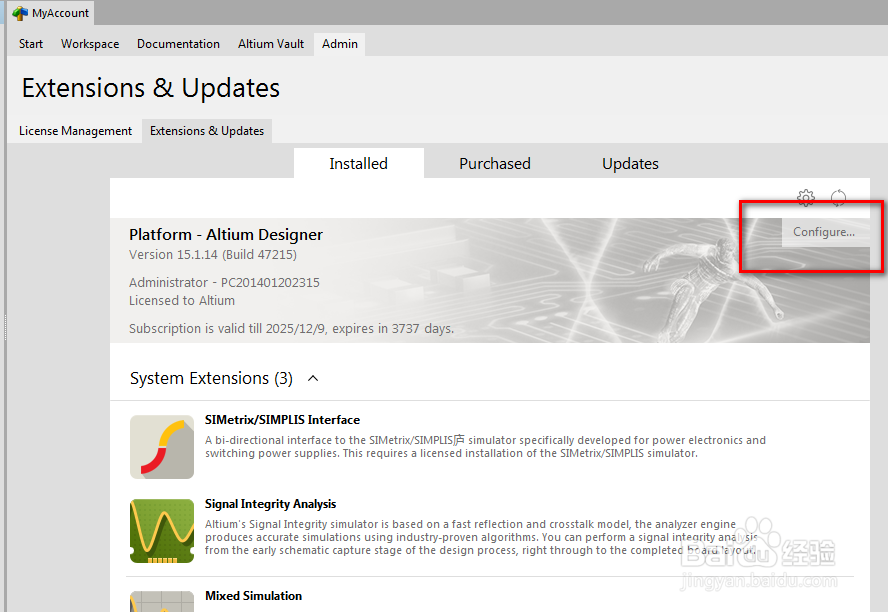Image resolution: width=888 pixels, height=612 pixels.
Task: Click the System Extensions (3) heading
Action: (211, 378)
